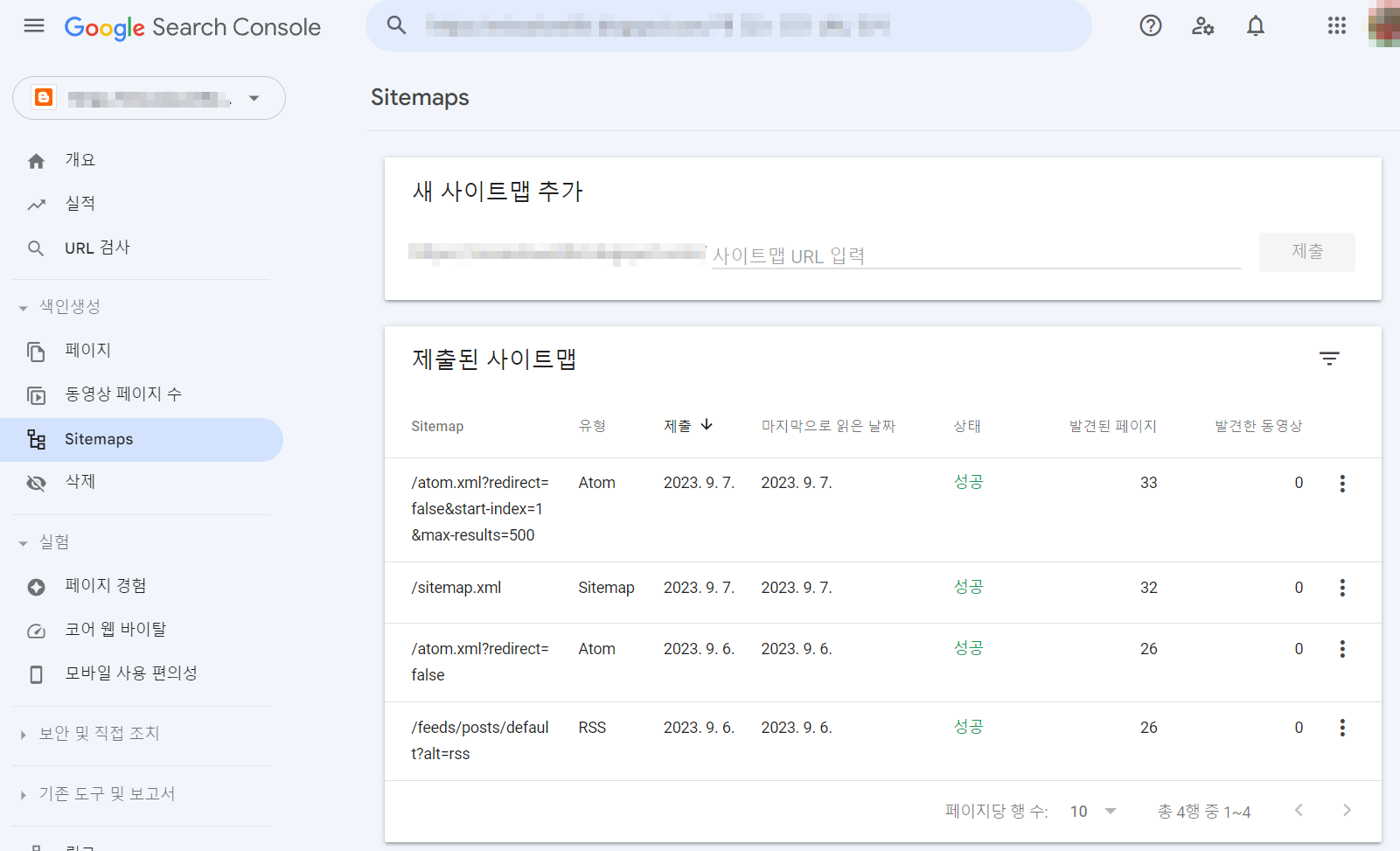Open the navigation hamburger menu
The width and height of the screenshot is (1400, 851).
tap(33, 25)
